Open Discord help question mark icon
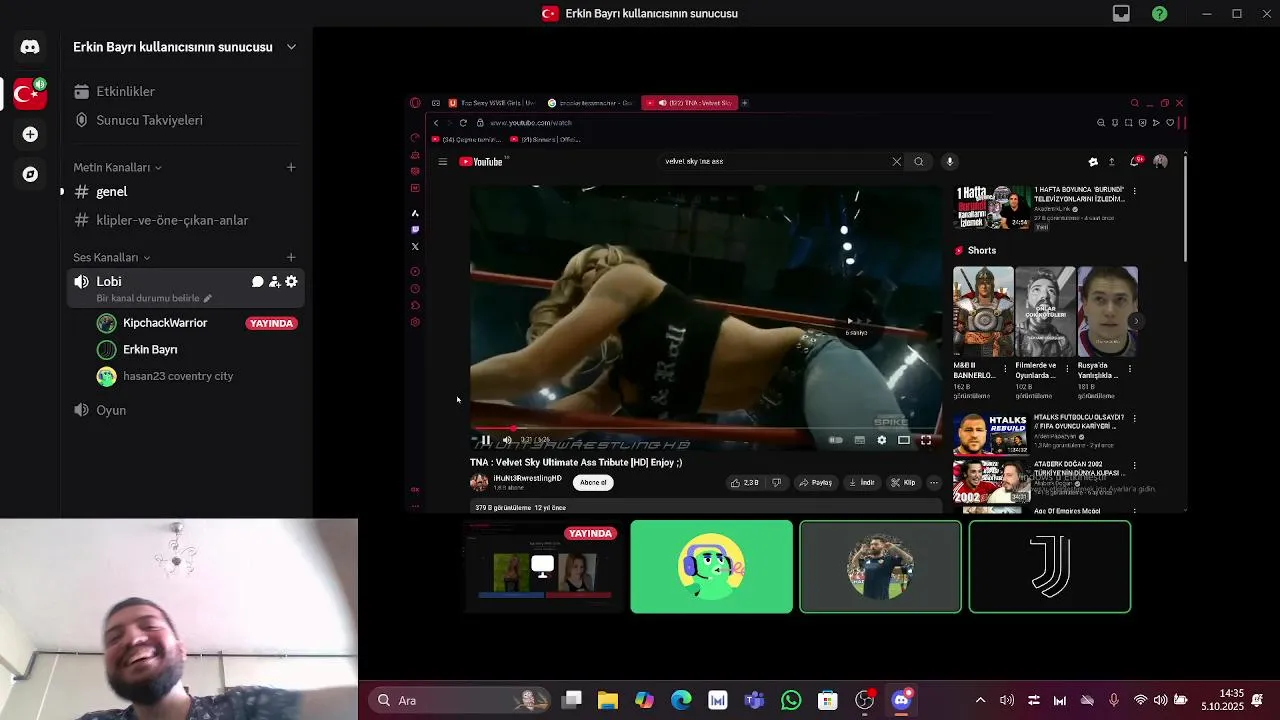Viewport: 1280px width, 720px height. [x=1159, y=14]
